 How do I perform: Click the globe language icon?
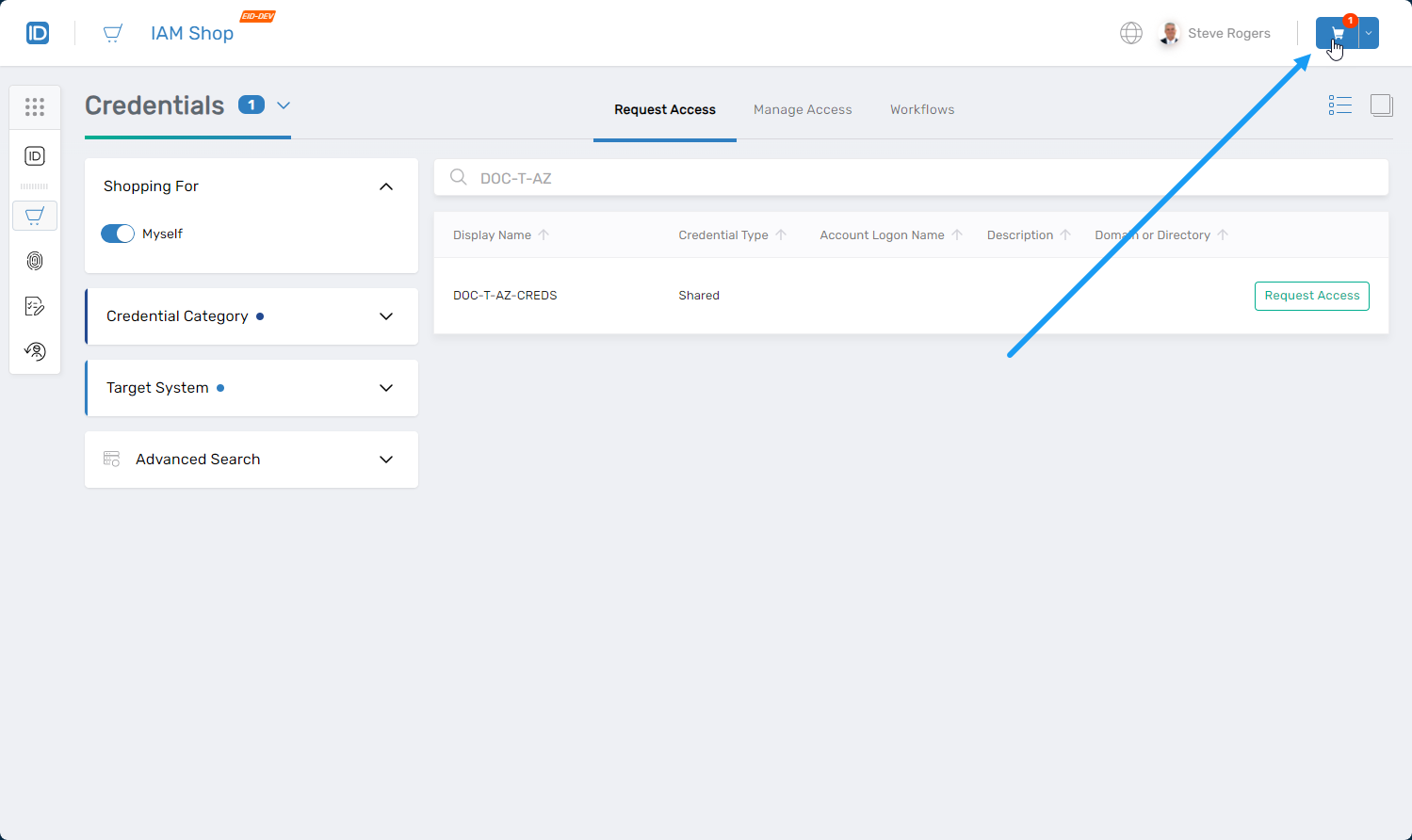point(1130,33)
